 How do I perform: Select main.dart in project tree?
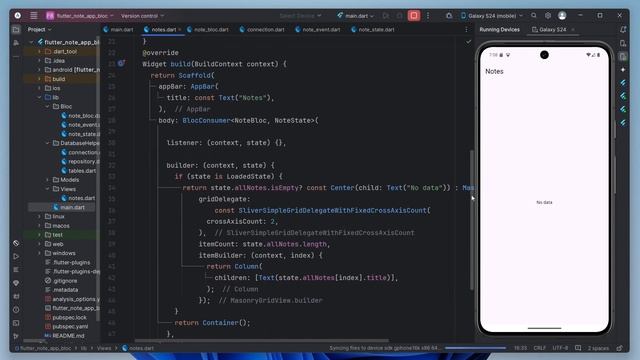click(x=69, y=207)
